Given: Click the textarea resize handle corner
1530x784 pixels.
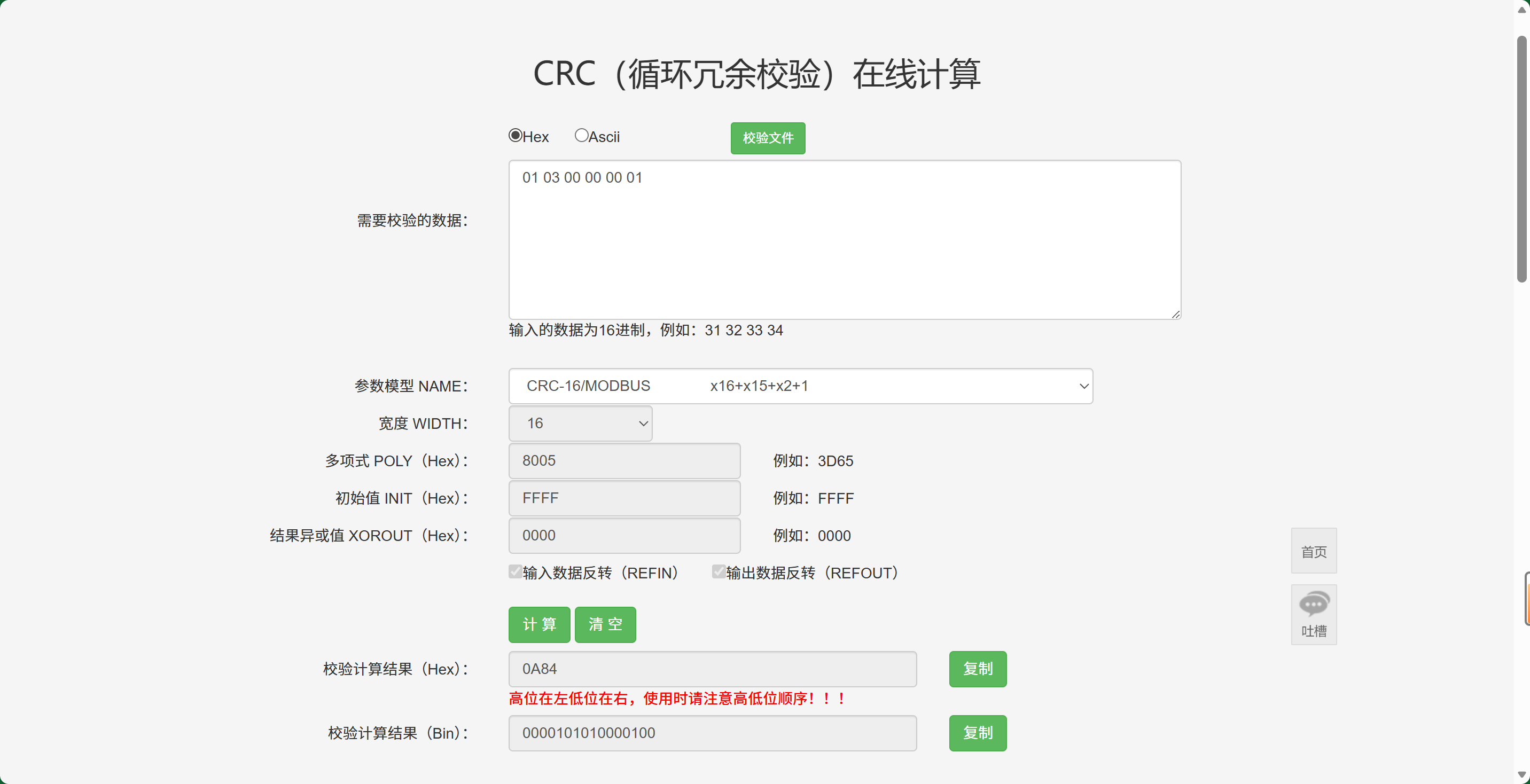Looking at the screenshot, I should click(x=1175, y=314).
